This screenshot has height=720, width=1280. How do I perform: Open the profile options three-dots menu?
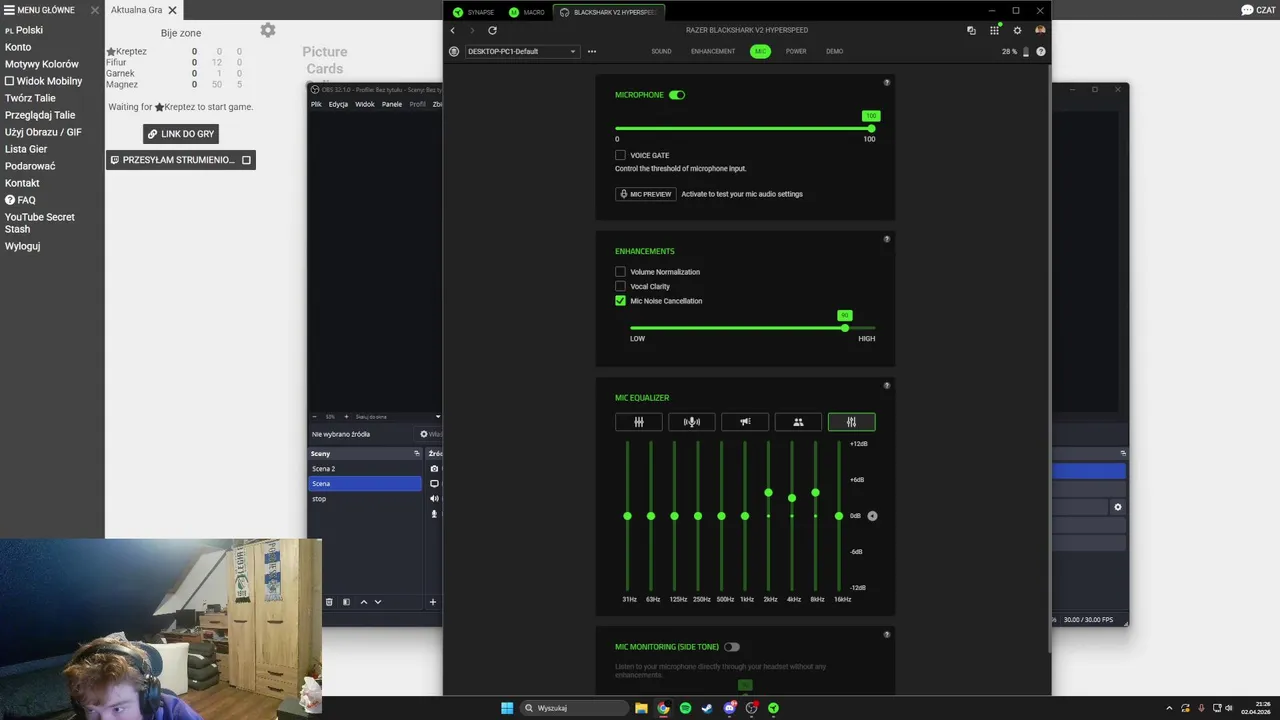pyautogui.click(x=592, y=52)
